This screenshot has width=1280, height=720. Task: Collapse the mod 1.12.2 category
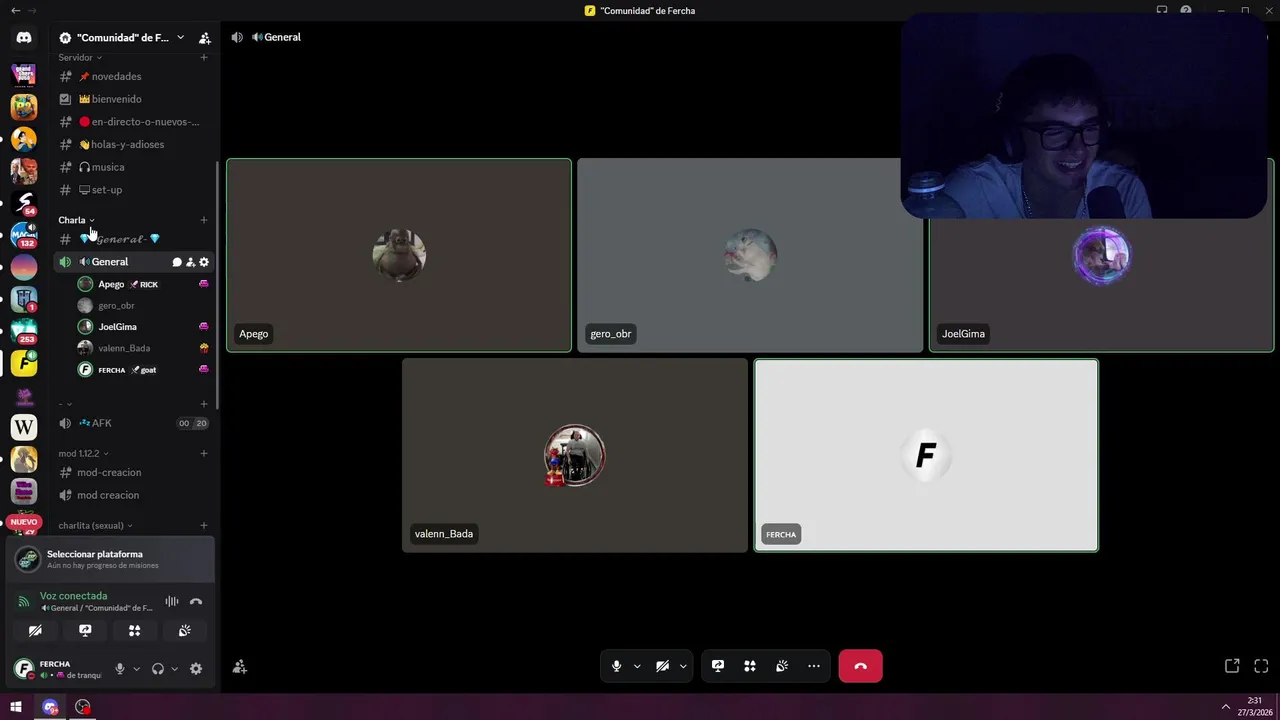tap(83, 453)
